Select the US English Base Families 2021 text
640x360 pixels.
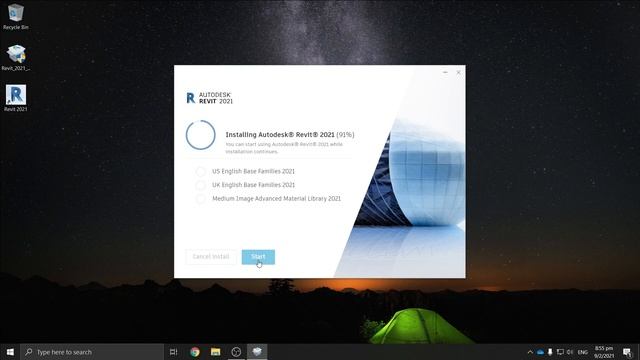point(253,171)
